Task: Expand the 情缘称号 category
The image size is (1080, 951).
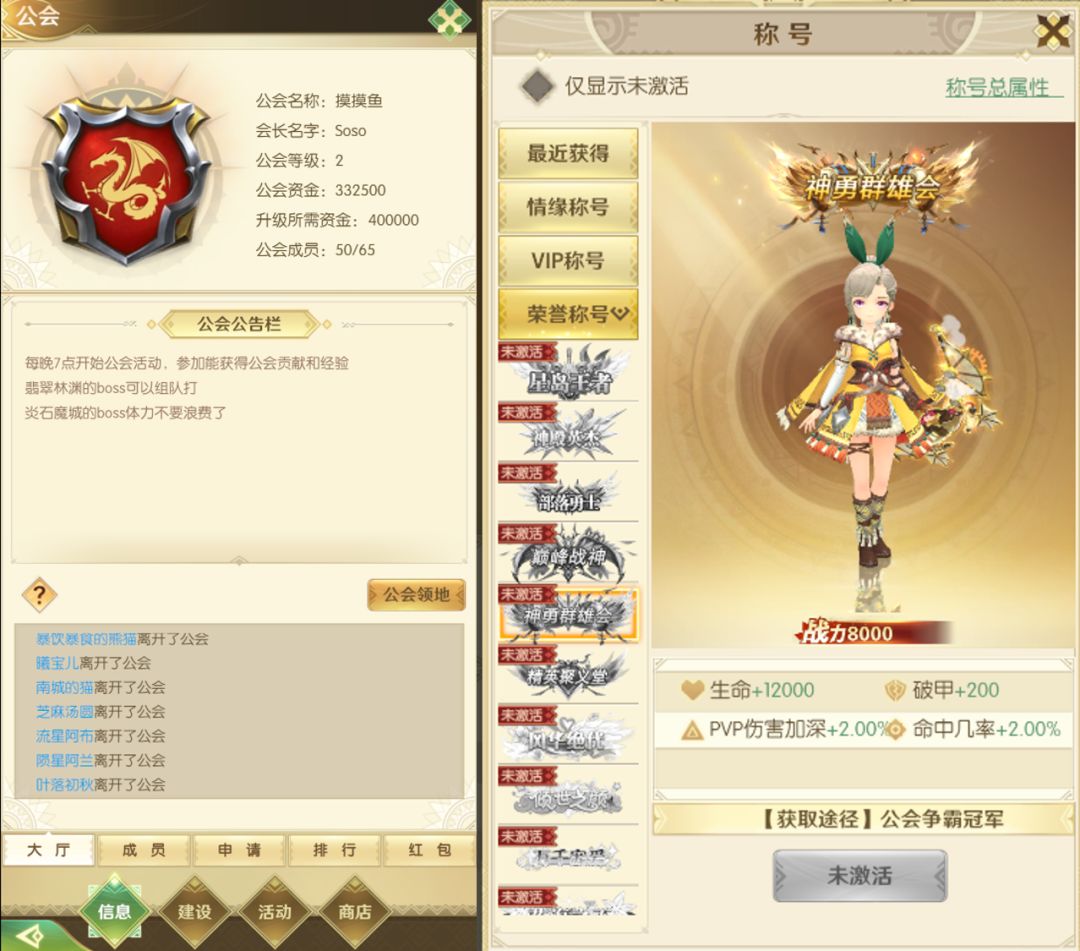Action: pyautogui.click(x=568, y=206)
